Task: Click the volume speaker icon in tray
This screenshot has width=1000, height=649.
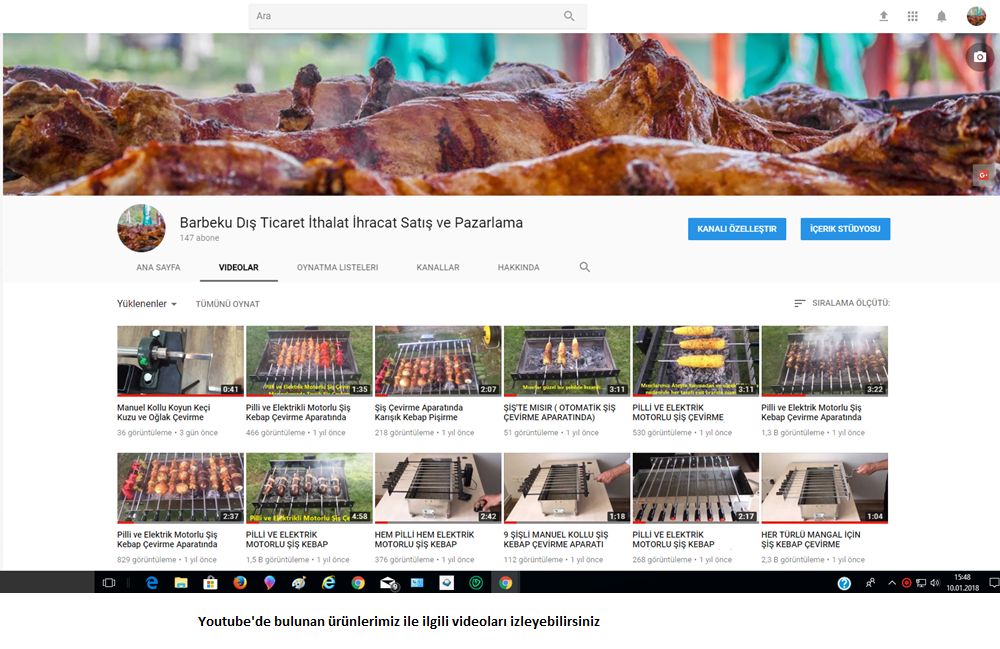Action: coord(935,583)
